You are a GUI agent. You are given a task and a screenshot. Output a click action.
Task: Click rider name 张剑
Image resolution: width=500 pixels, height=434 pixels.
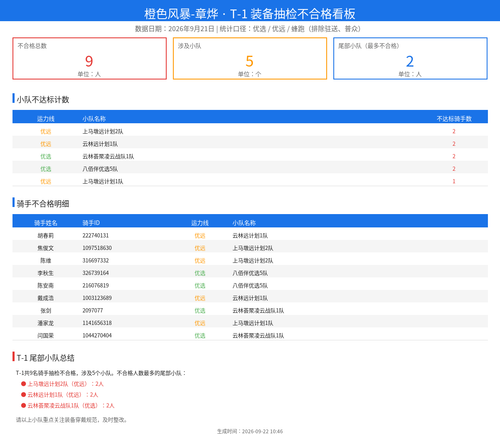(x=46, y=311)
